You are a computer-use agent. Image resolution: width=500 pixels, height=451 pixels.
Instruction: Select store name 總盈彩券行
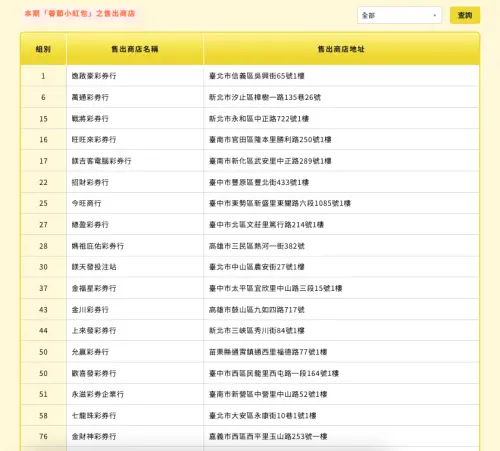(x=90, y=225)
